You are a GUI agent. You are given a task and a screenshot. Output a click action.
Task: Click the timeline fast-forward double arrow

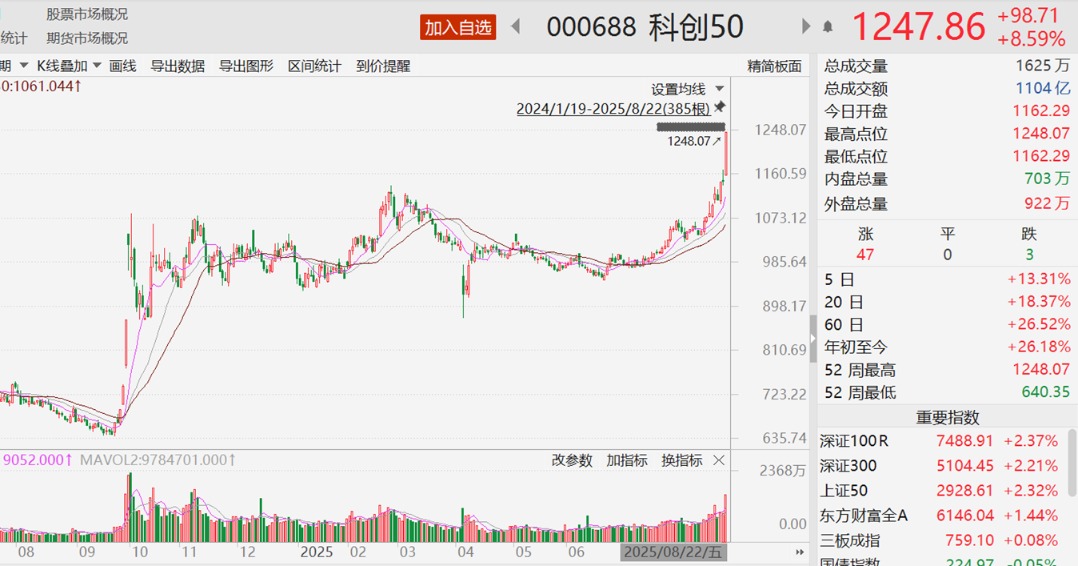799,552
